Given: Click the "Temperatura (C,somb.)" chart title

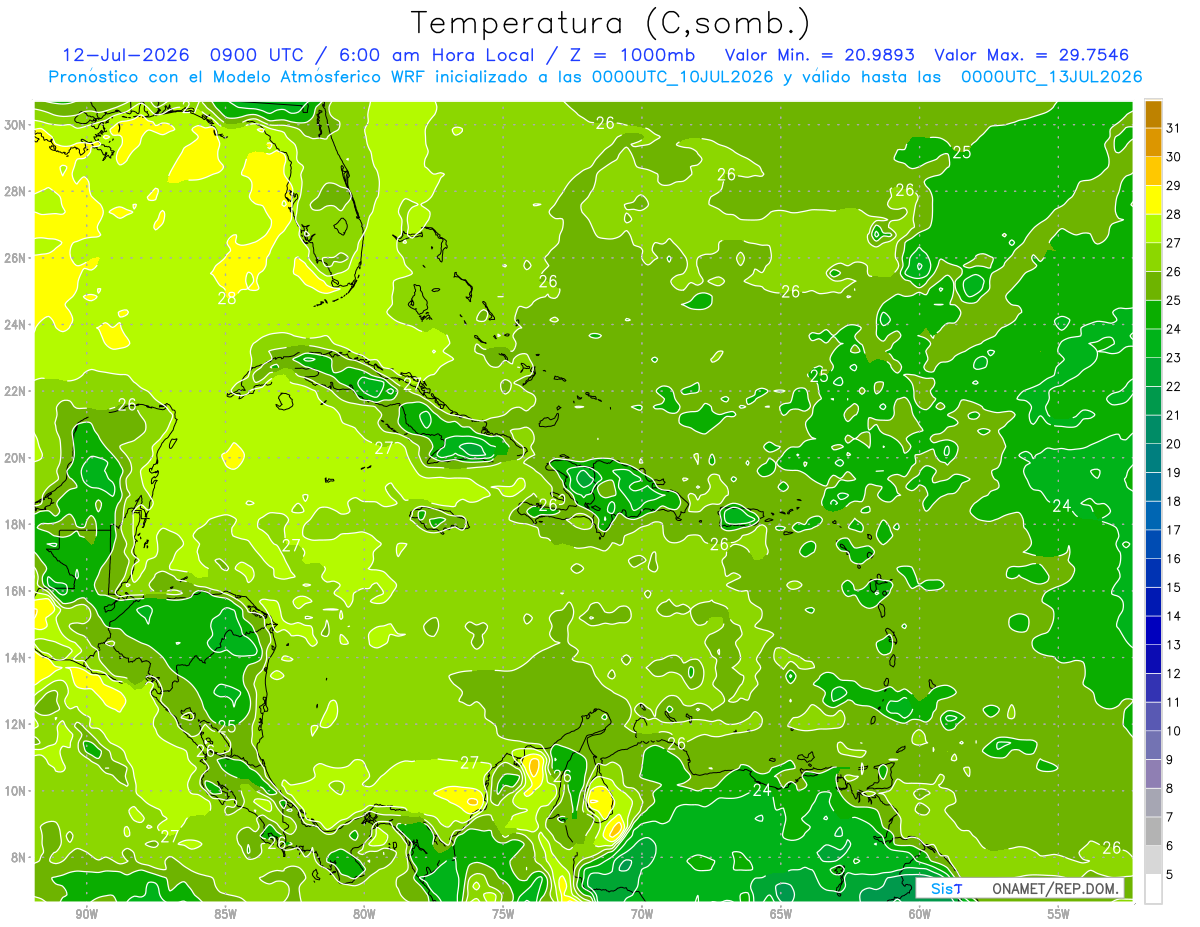Looking at the screenshot, I should point(610,23).
